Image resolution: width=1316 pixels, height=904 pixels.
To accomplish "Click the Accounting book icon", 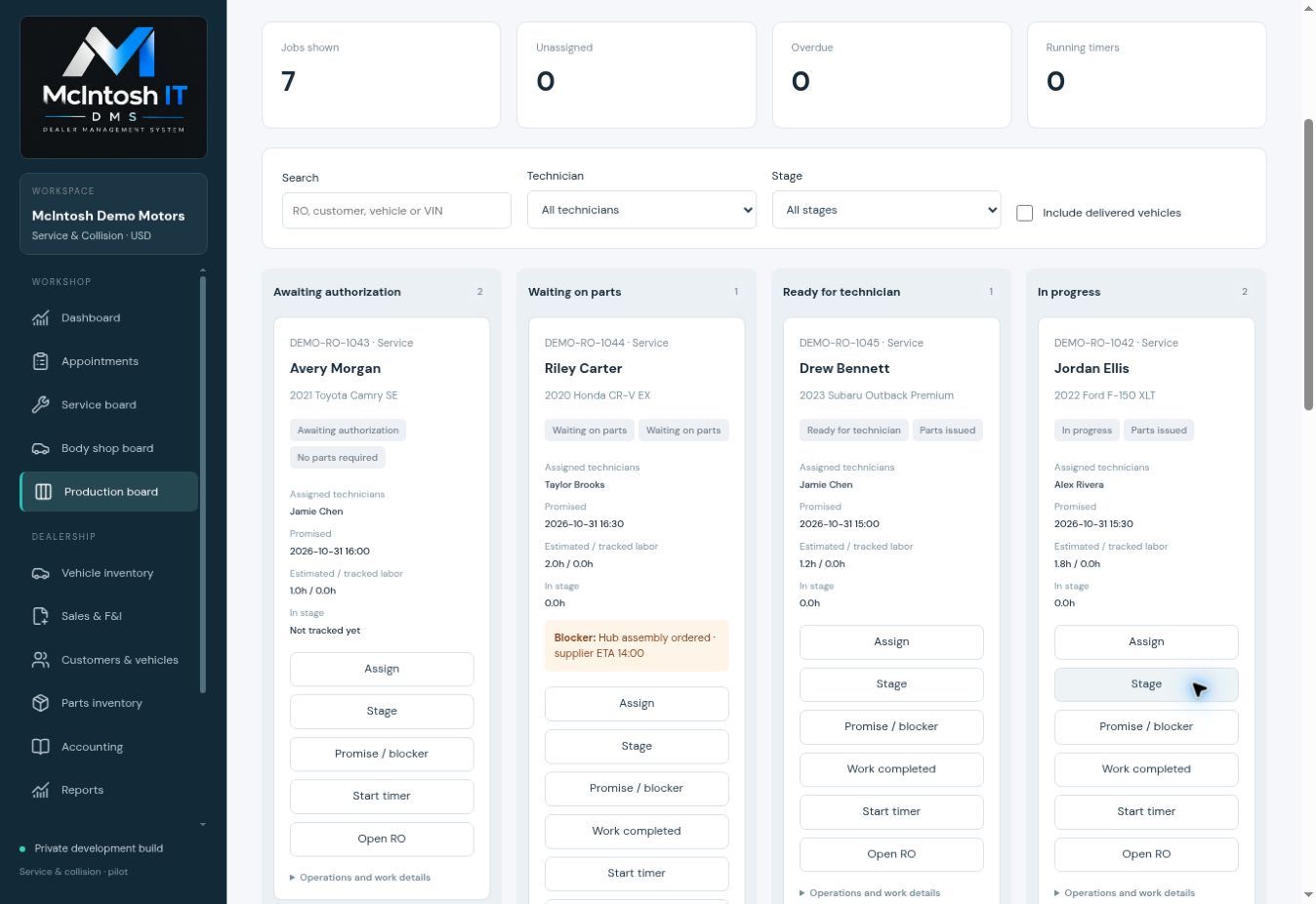I will [40, 747].
